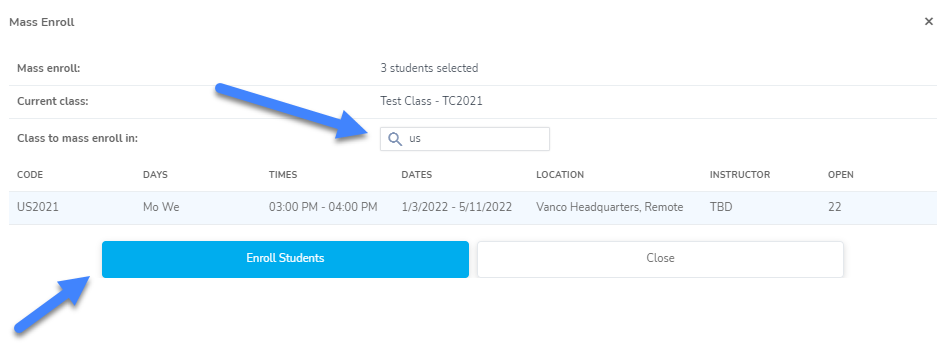Click the TBD instructor cell
The width and height of the screenshot is (948, 361).
721,207
